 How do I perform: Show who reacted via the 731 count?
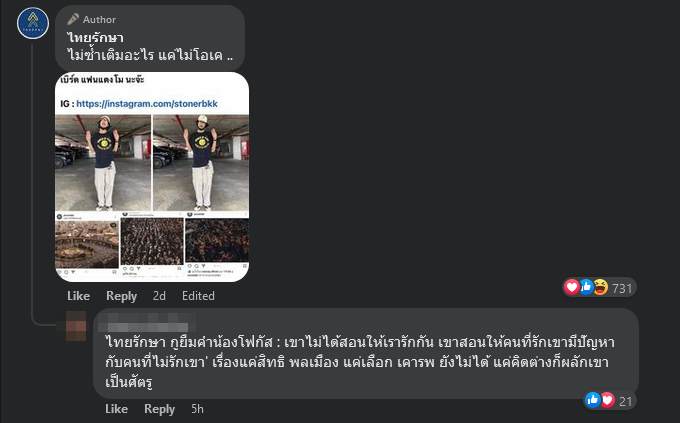pyautogui.click(x=622, y=288)
